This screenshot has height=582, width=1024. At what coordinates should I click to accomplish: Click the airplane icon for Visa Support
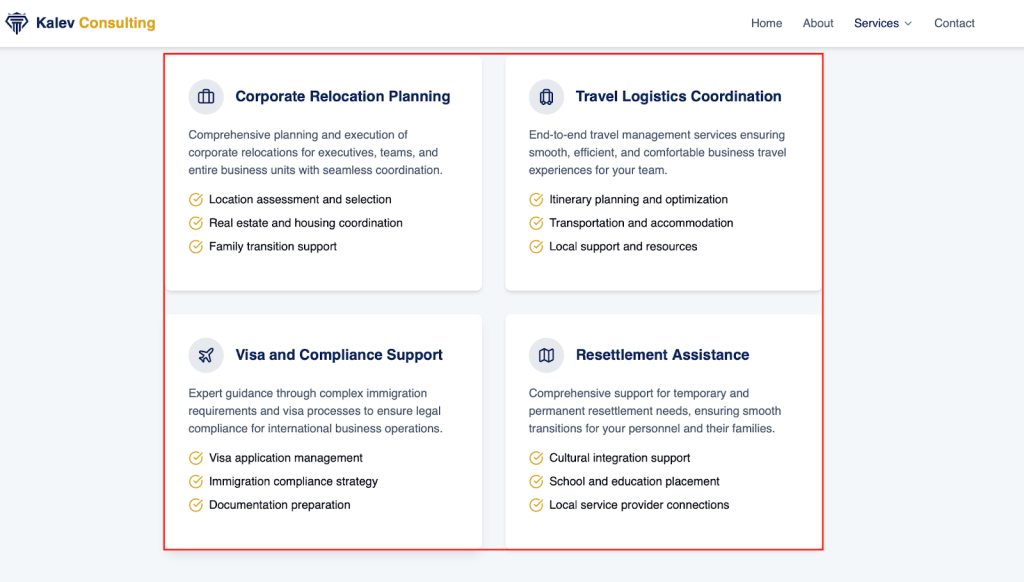click(206, 355)
